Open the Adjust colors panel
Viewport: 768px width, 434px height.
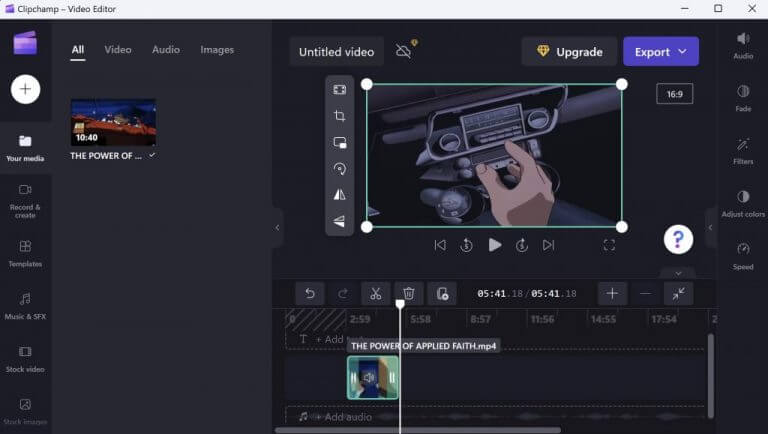[743, 203]
